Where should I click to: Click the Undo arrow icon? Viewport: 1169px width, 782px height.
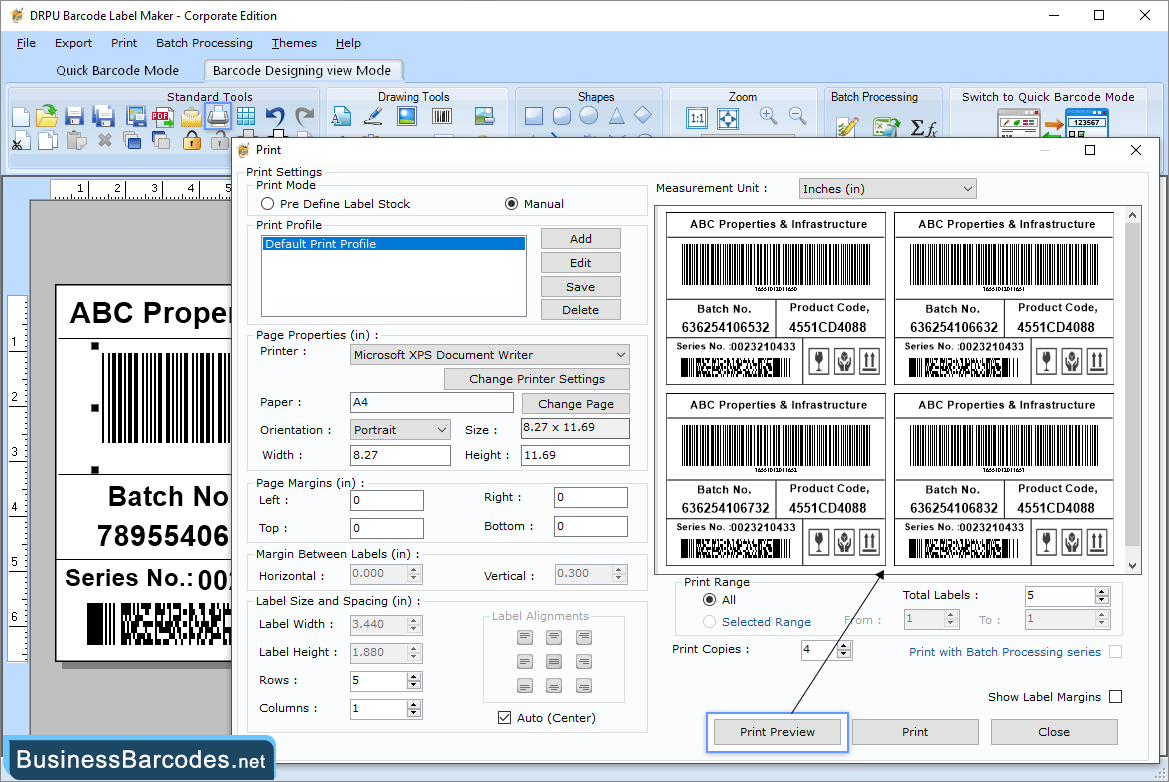(x=275, y=117)
